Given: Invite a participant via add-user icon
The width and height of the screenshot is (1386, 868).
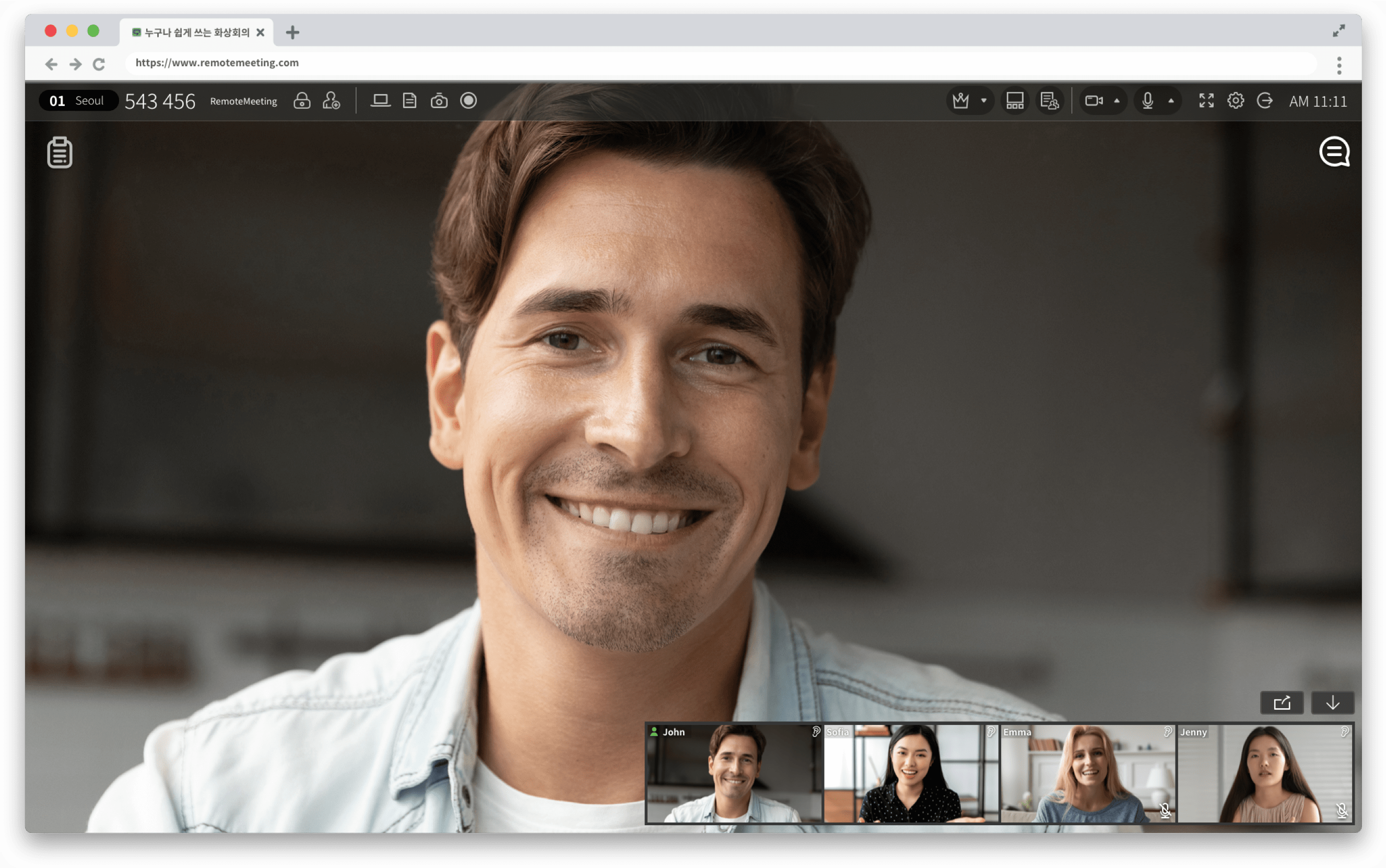Looking at the screenshot, I should pyautogui.click(x=331, y=101).
